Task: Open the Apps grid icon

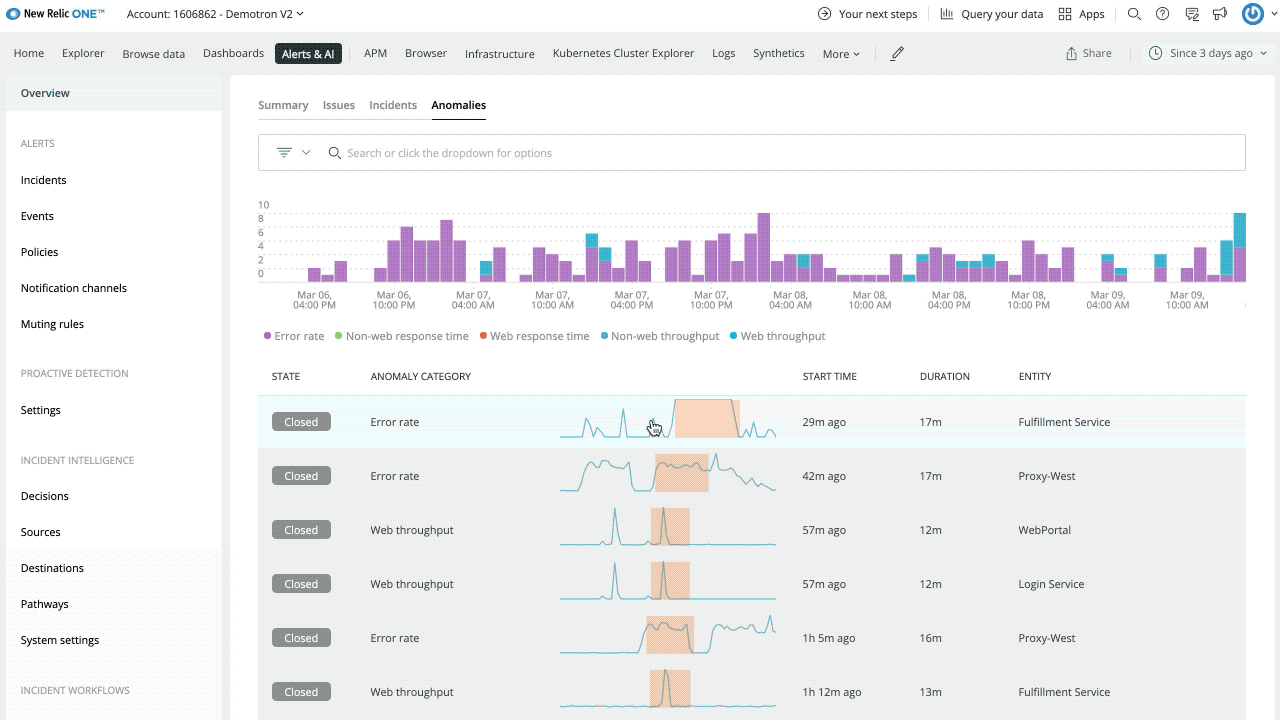Action: click(x=1065, y=14)
